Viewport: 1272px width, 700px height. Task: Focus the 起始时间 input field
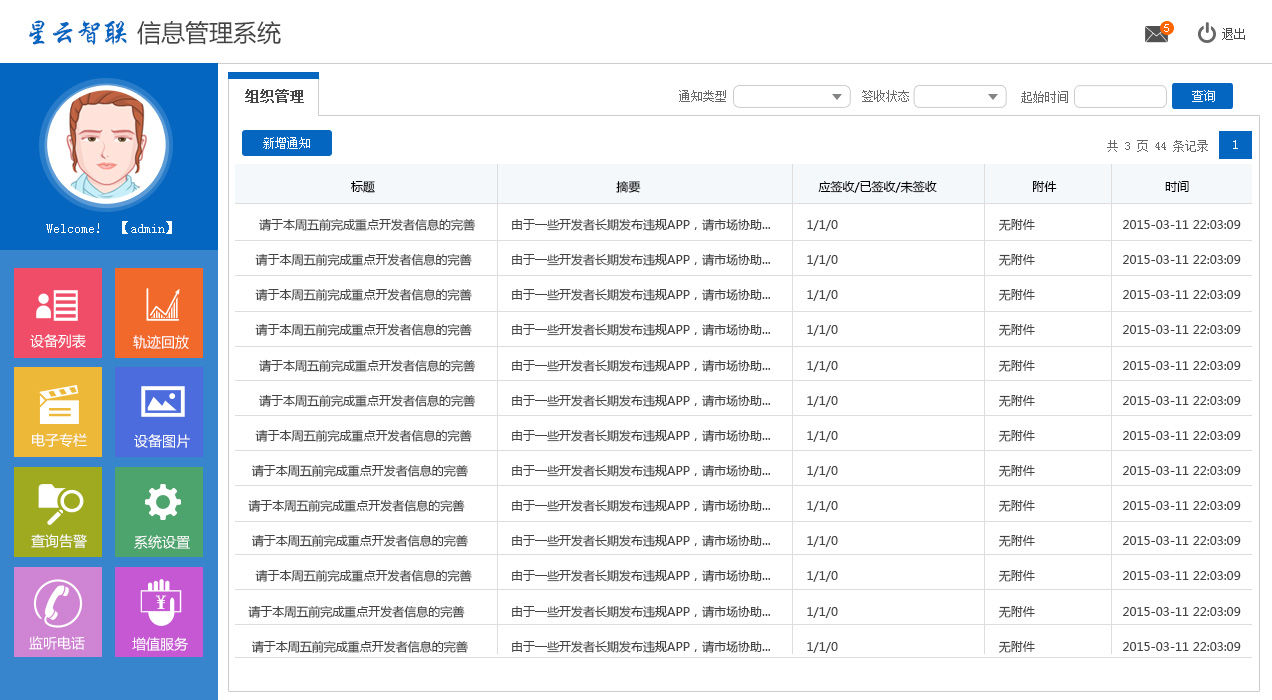pos(1120,96)
